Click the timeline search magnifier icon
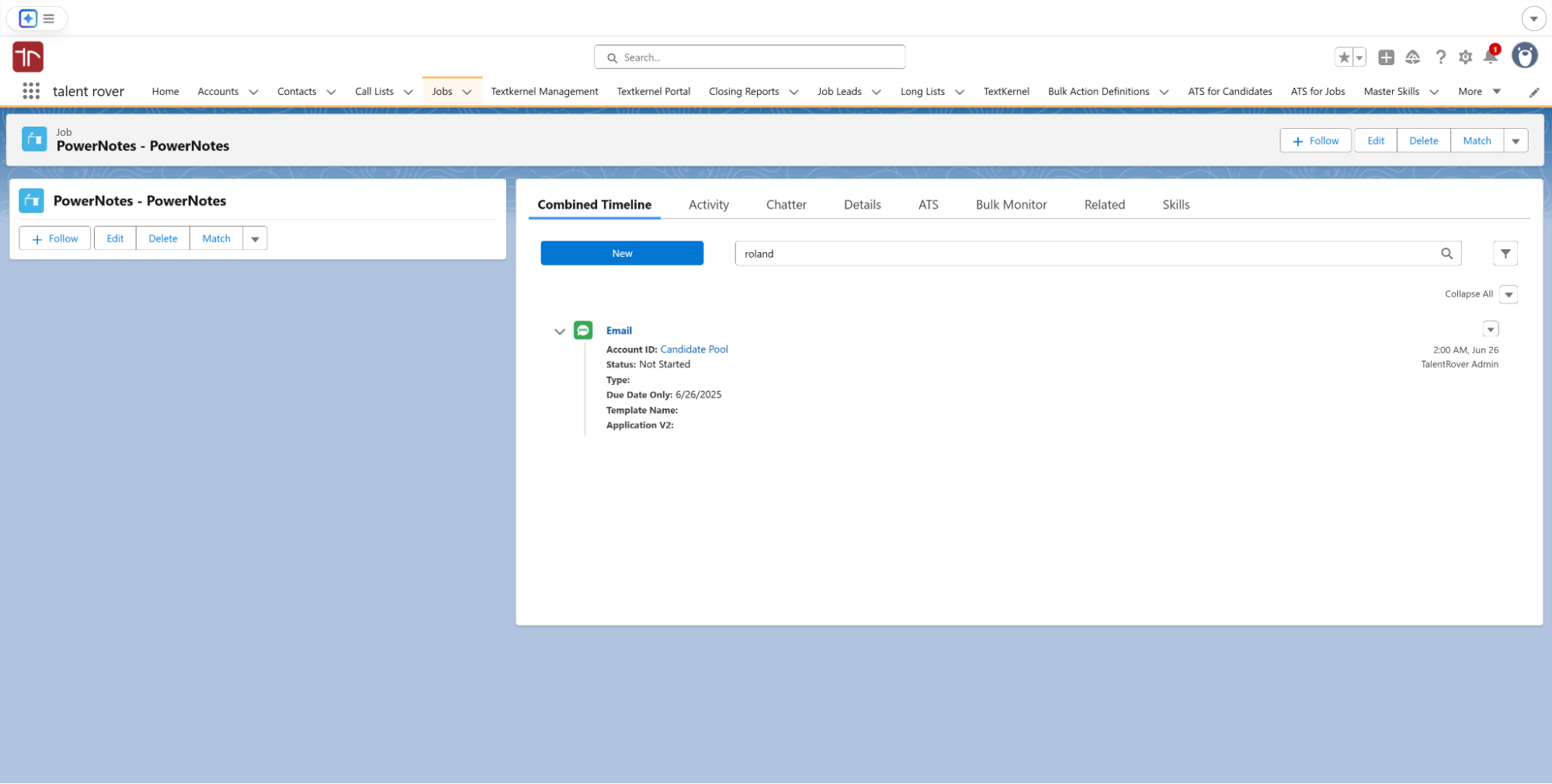 [x=1446, y=254]
